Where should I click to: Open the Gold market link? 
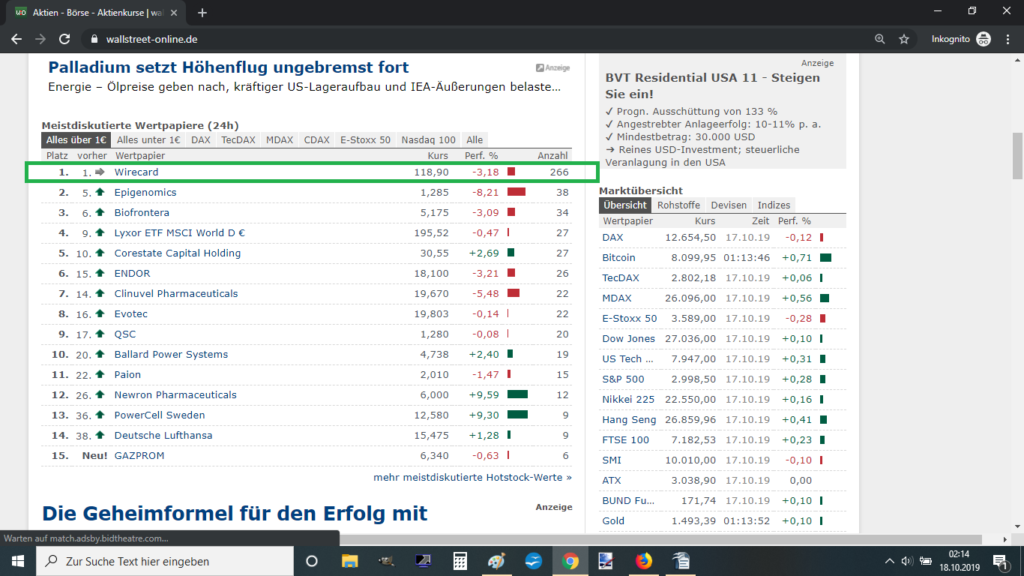click(x=613, y=521)
